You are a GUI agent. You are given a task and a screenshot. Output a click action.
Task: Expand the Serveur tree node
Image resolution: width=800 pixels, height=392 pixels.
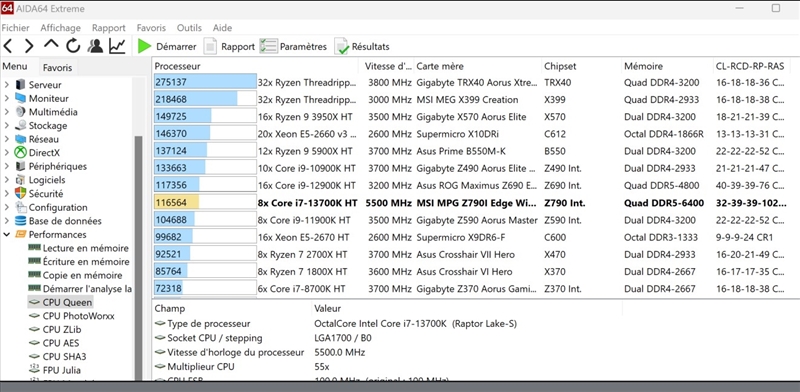[x=7, y=85]
